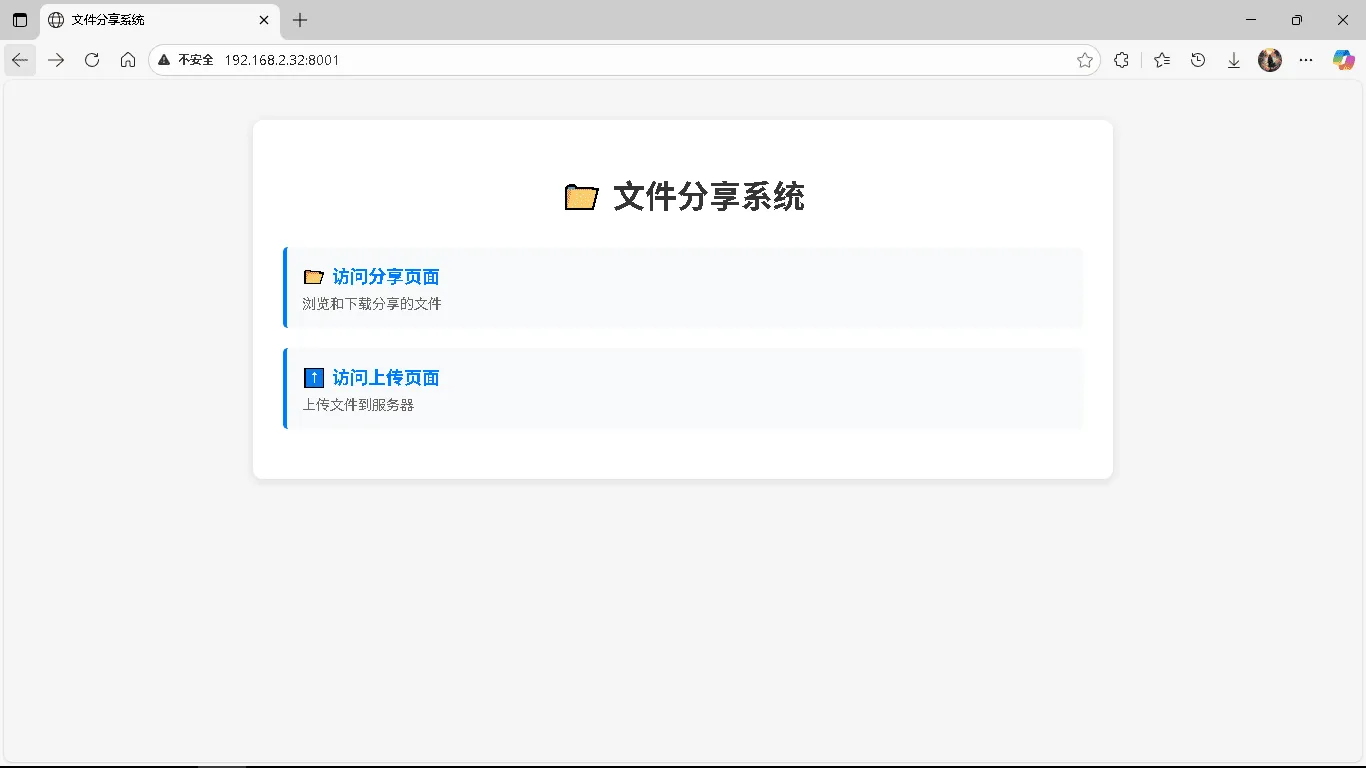Open the Favorites panel

pyautogui.click(x=1161, y=60)
